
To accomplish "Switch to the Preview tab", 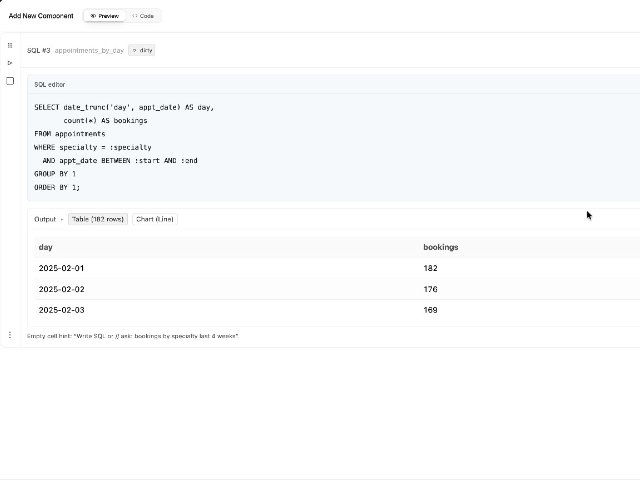I will pos(104,16).
